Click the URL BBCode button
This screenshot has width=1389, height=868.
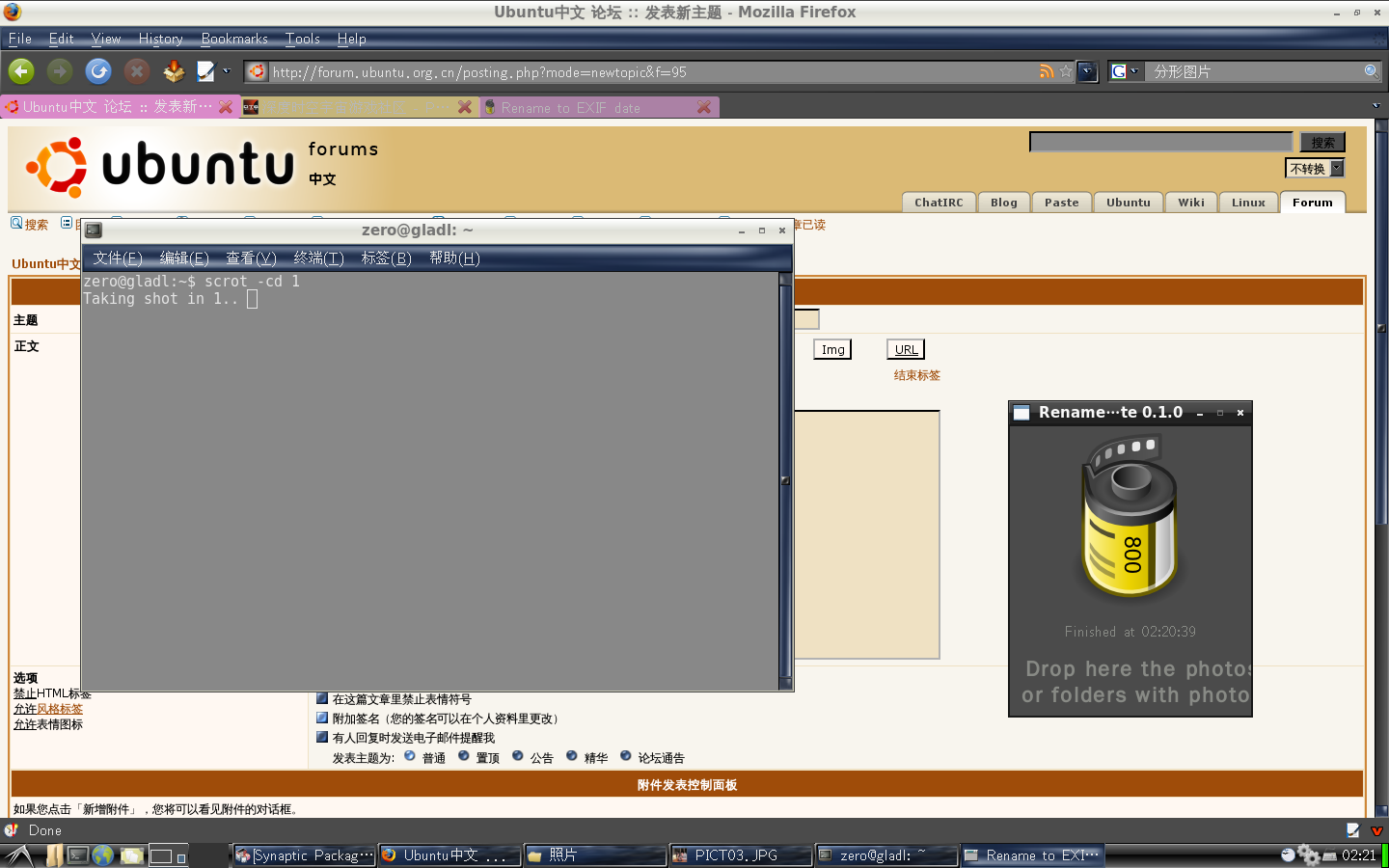point(906,349)
